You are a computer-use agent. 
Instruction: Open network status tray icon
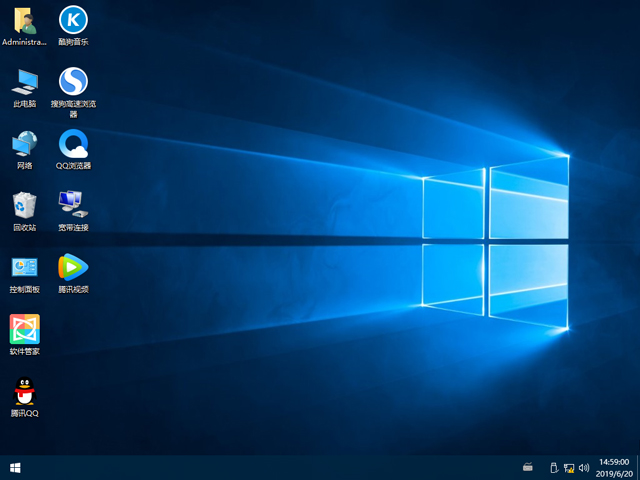tap(569, 468)
